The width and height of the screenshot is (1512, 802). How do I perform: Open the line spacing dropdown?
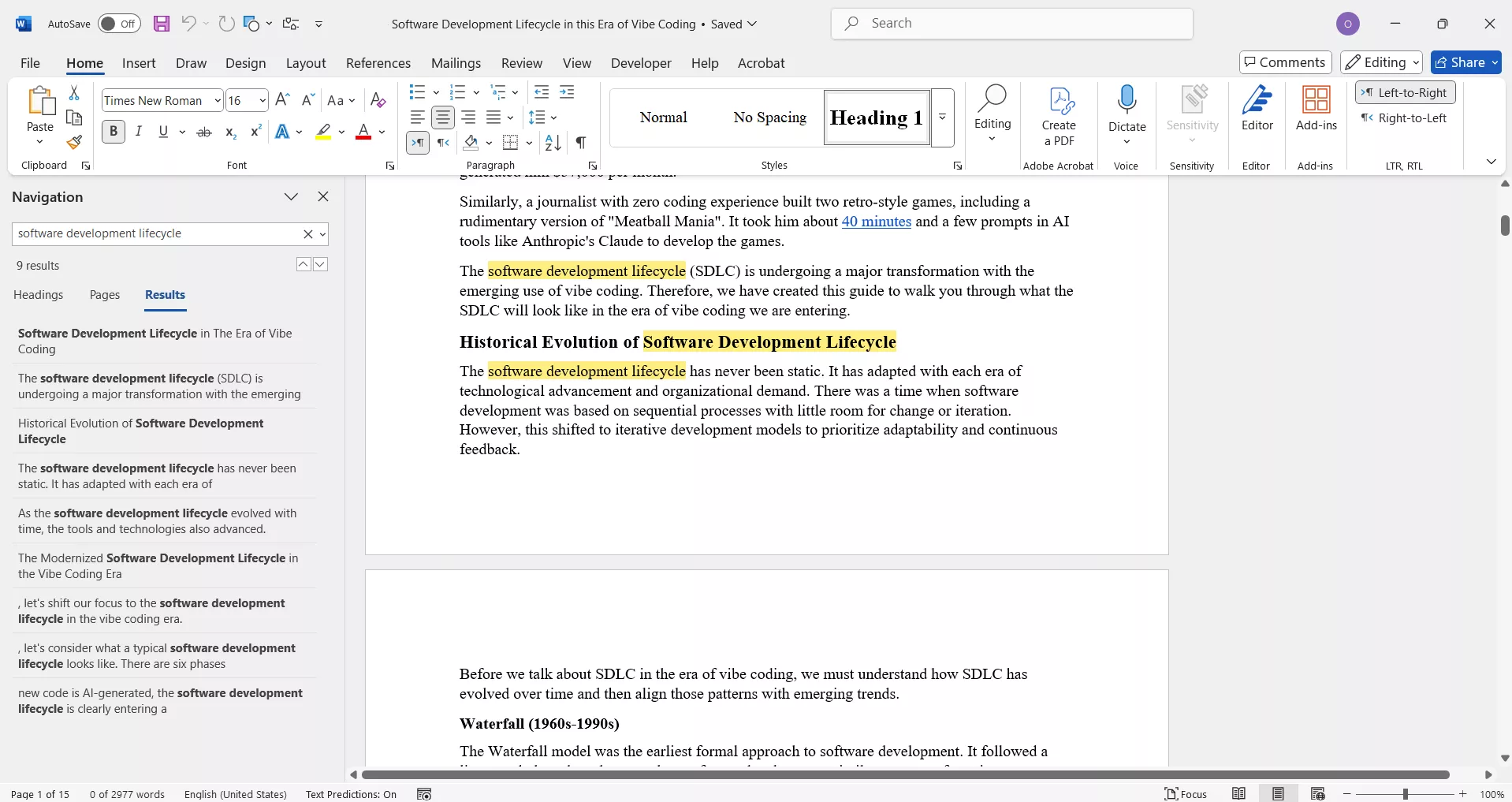click(x=553, y=117)
